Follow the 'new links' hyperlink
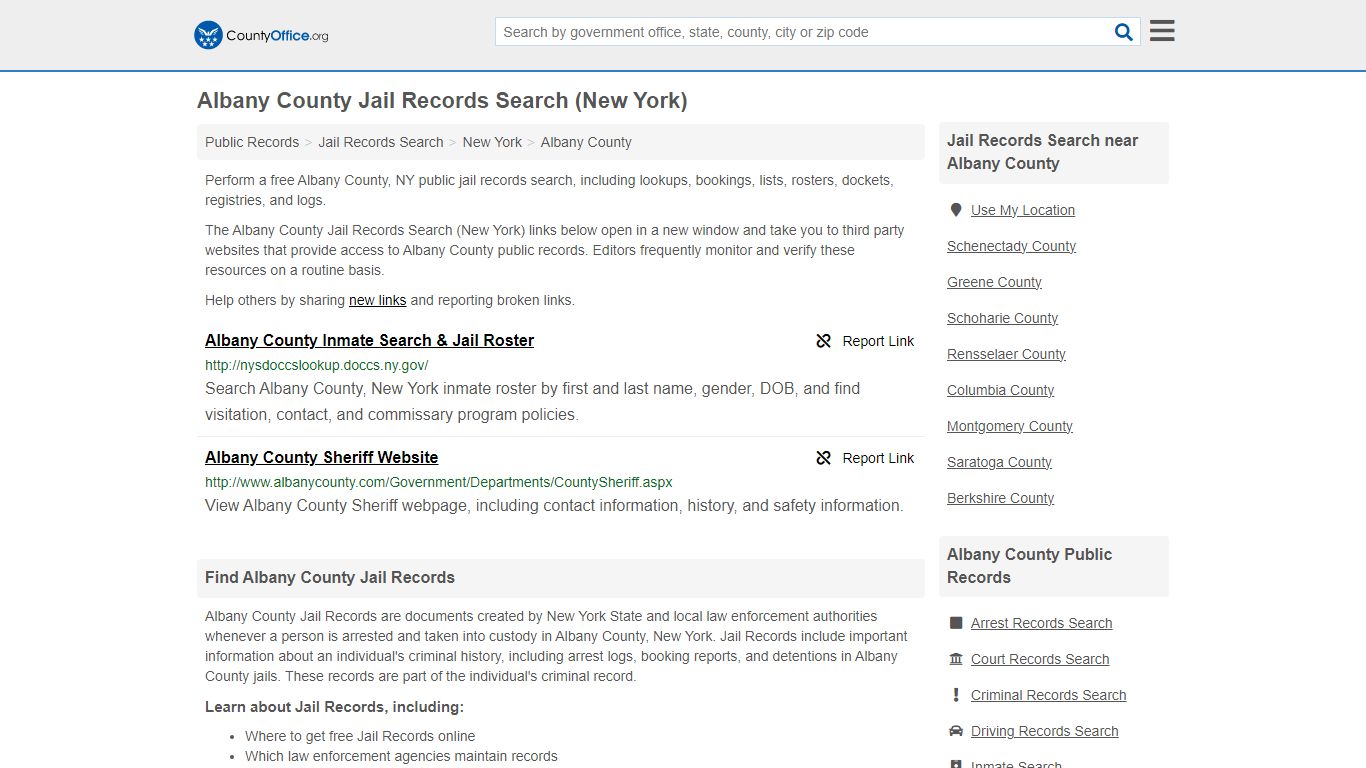The image size is (1366, 768). pos(377,300)
